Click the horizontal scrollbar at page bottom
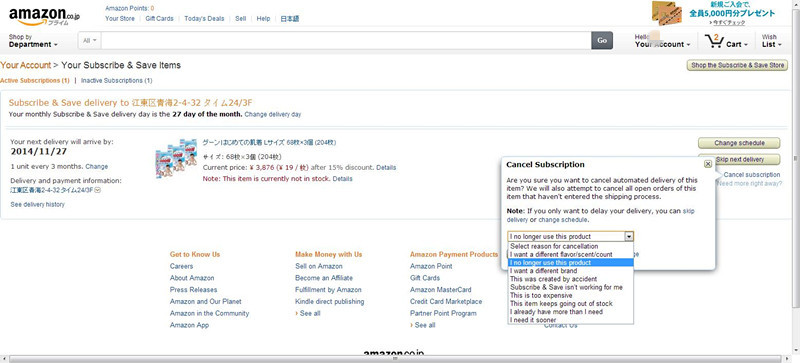Screen dimensions: 800x363 click(396, 359)
